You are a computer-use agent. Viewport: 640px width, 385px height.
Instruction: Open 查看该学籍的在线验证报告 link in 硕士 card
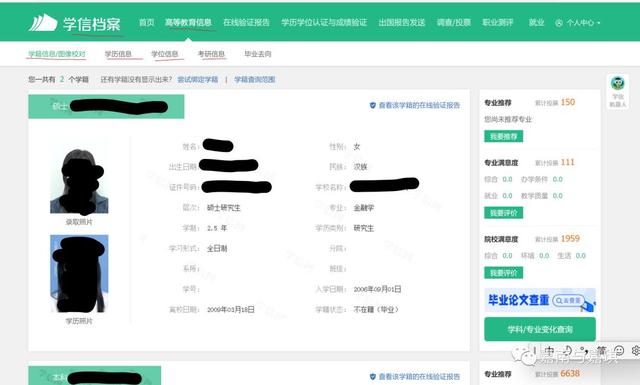pyautogui.click(x=415, y=105)
